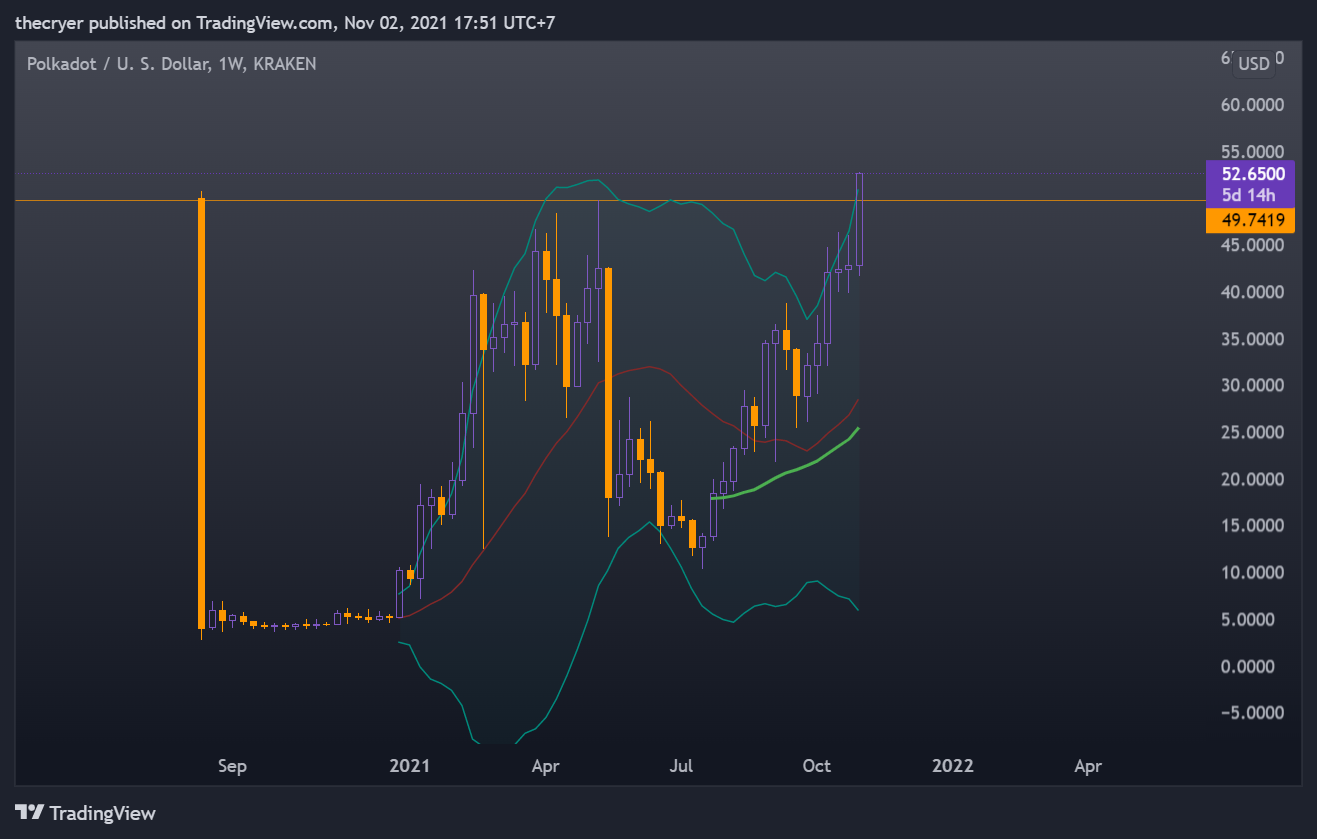The height and width of the screenshot is (839, 1317).
Task: Click the 25.0000 price axis label
Action: (1252, 432)
